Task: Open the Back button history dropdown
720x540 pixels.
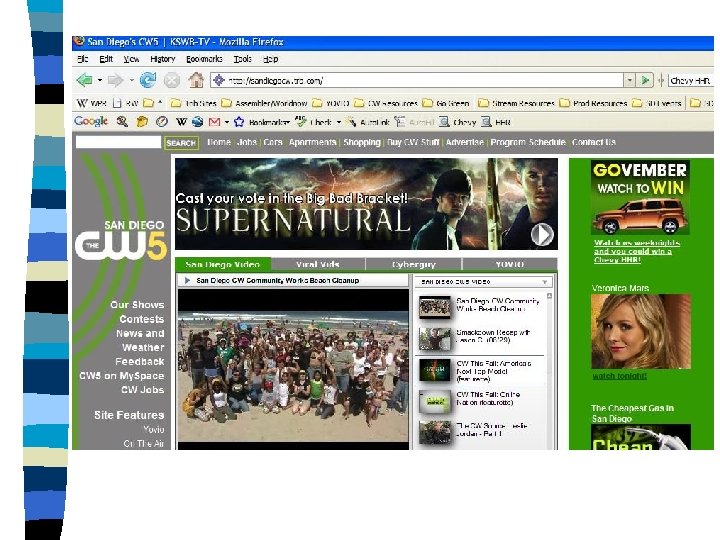Action: click(x=100, y=80)
